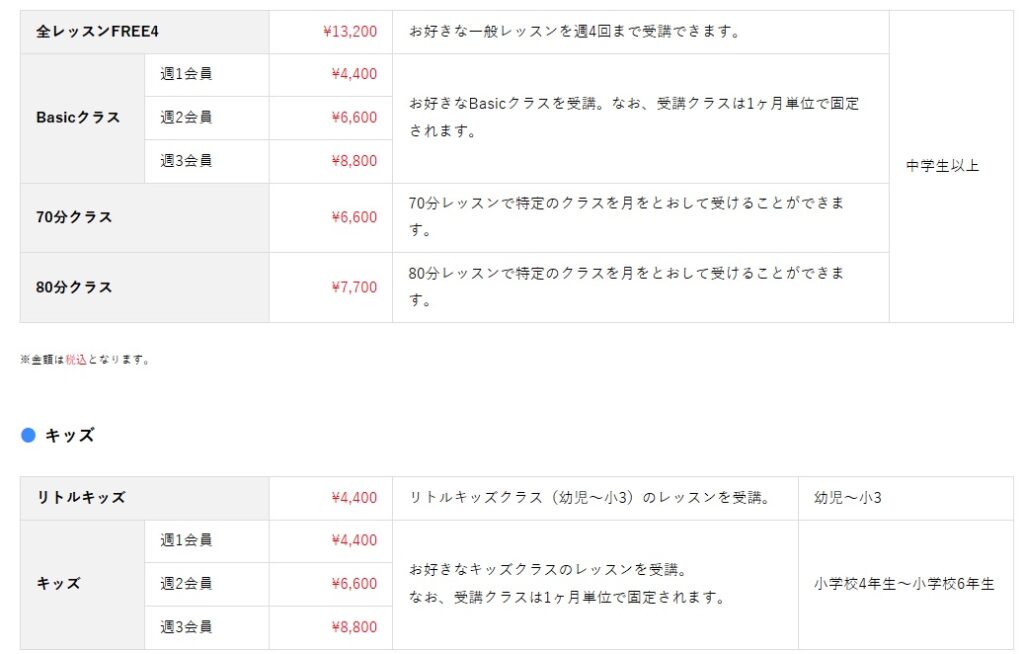1024x654 pixels.
Task: Click the 全レッスンFREE4 description about 週4回
Action: [574, 32]
